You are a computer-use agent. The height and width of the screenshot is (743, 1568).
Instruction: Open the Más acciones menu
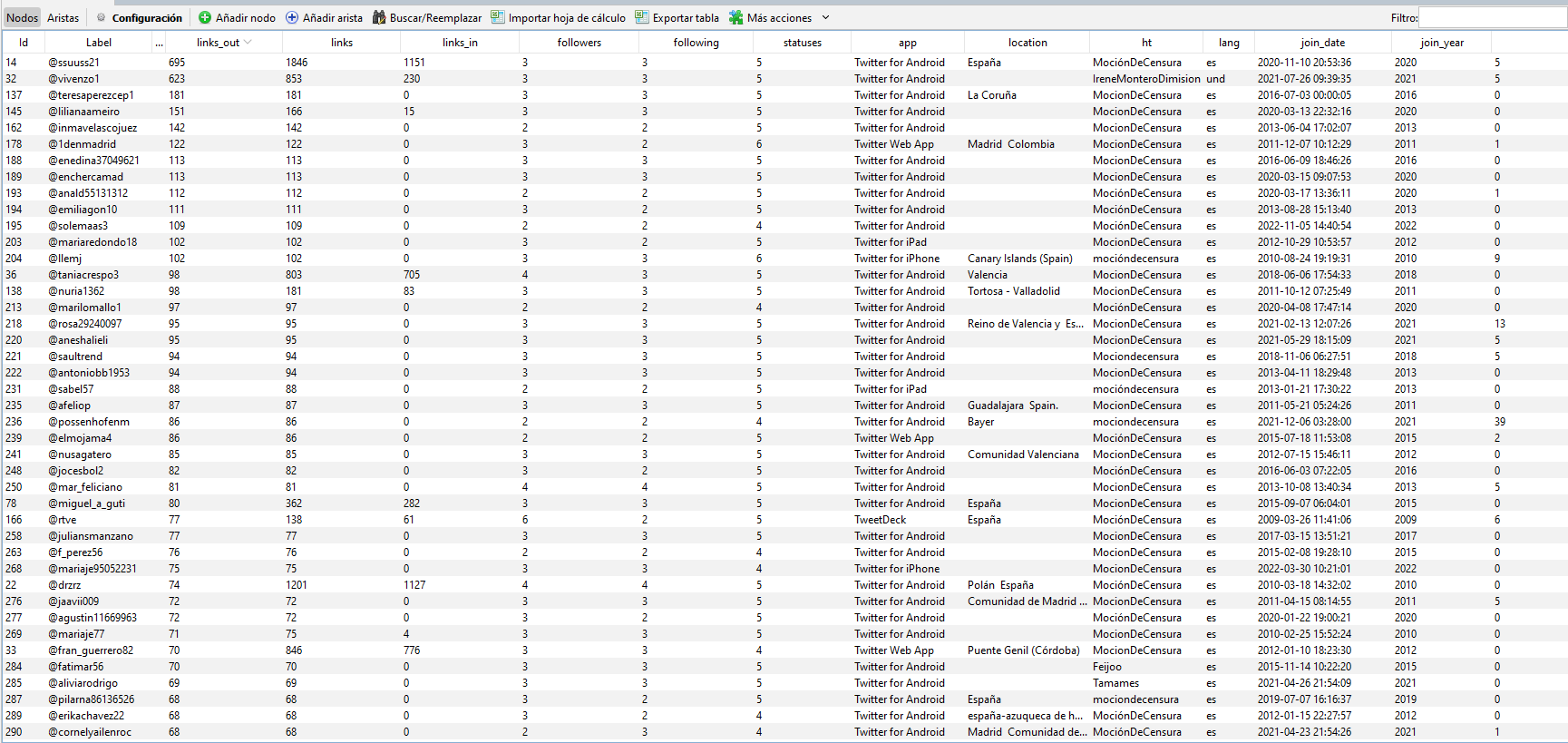(779, 17)
